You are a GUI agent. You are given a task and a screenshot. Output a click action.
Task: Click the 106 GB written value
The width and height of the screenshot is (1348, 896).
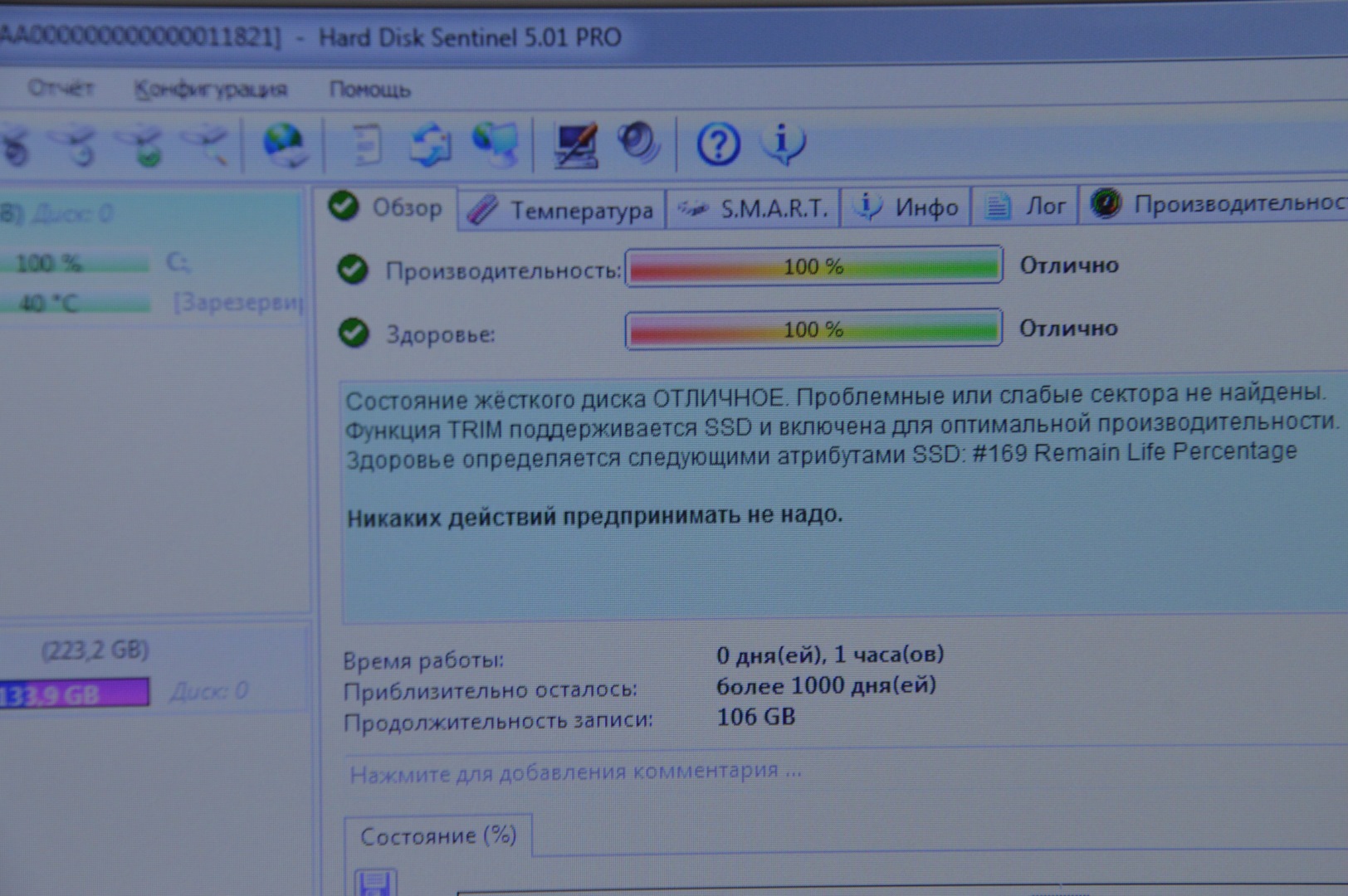click(x=756, y=716)
